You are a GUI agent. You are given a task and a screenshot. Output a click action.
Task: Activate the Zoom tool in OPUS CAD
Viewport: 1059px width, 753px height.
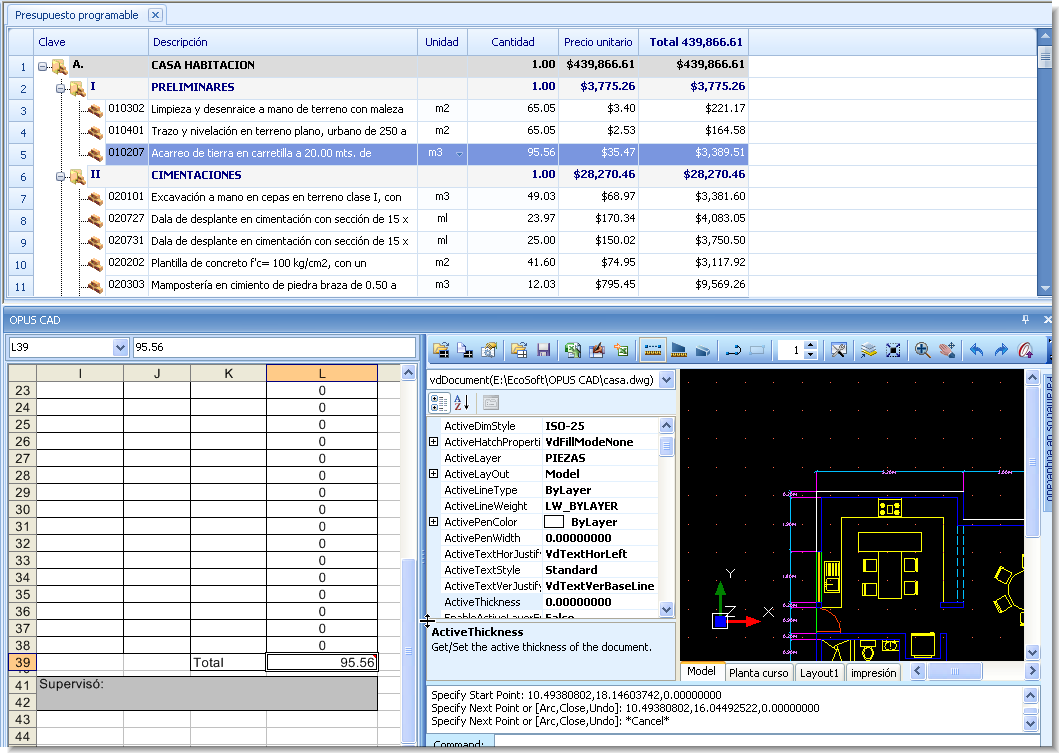(922, 348)
